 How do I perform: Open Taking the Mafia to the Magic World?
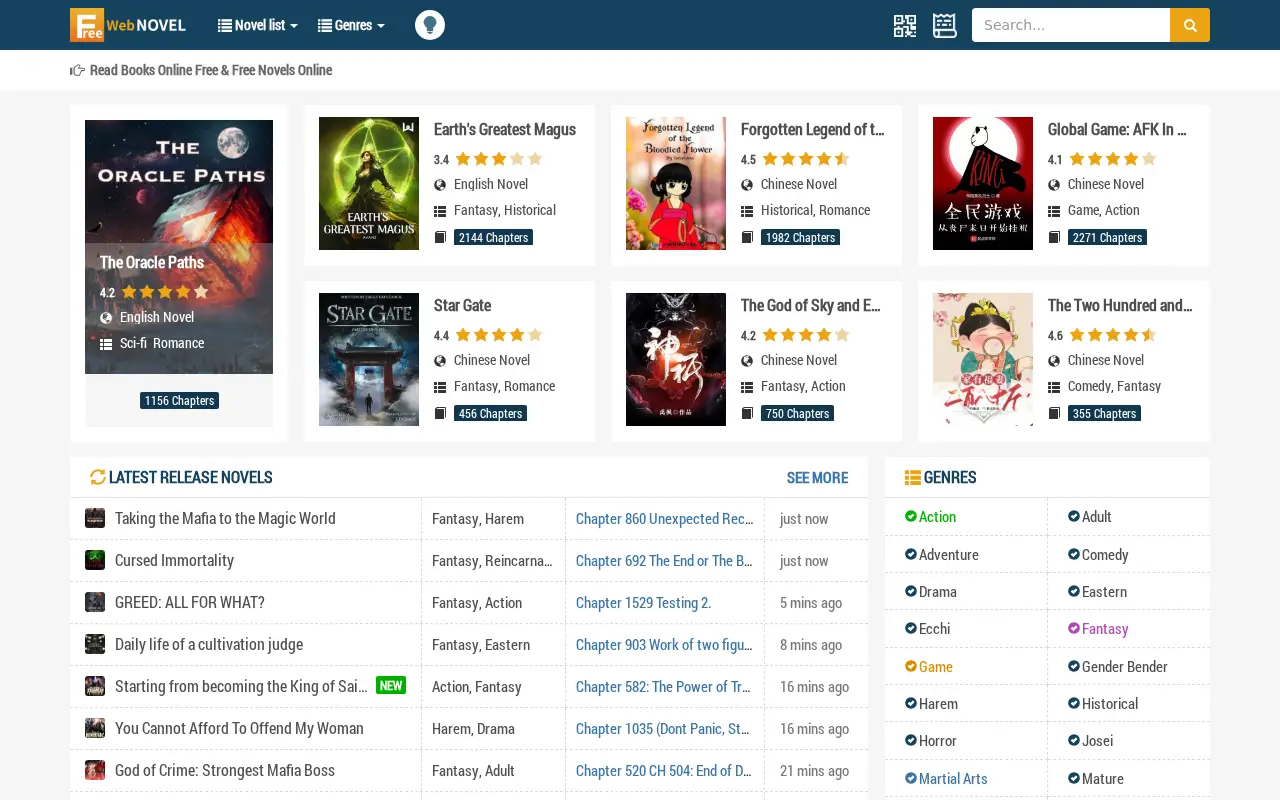225,518
